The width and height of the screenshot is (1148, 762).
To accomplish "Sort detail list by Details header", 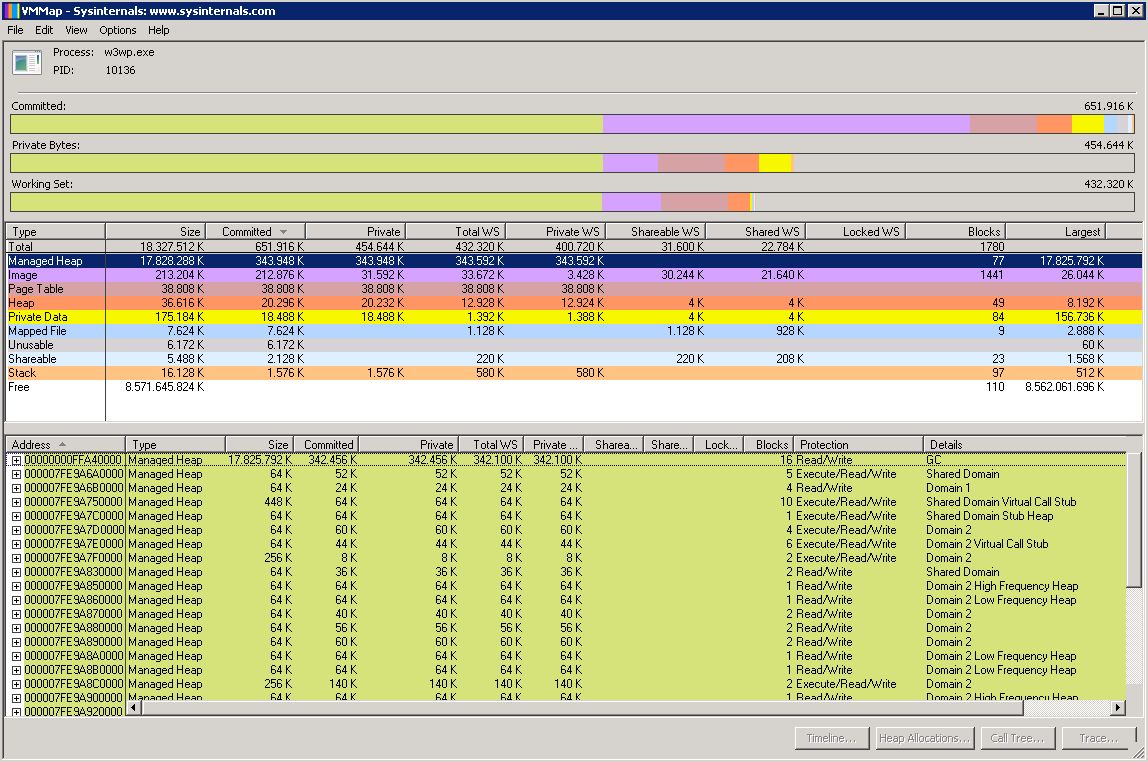I will pos(1024,444).
